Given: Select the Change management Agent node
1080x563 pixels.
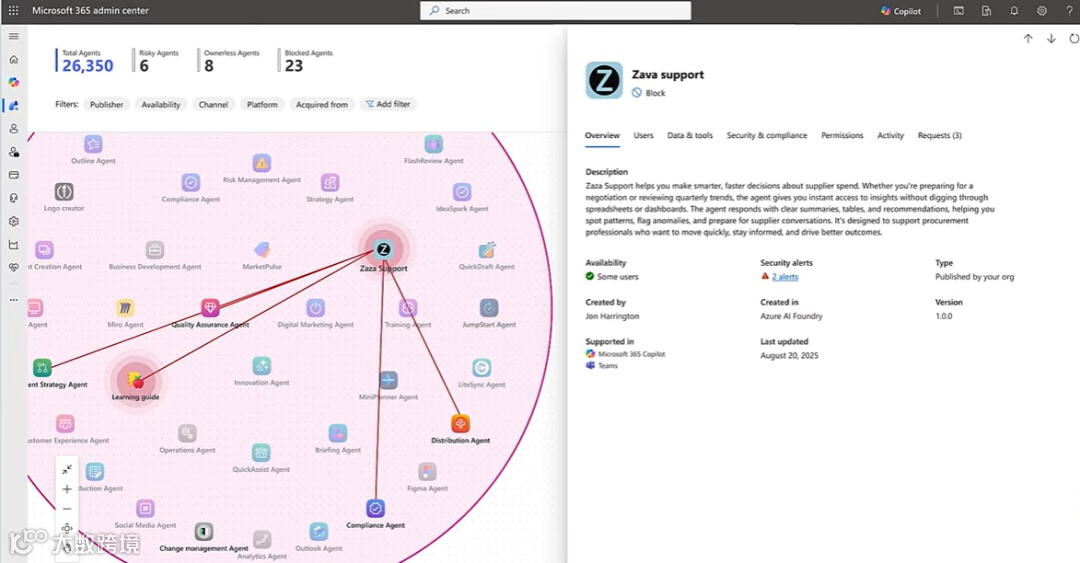Looking at the screenshot, I should (x=203, y=532).
